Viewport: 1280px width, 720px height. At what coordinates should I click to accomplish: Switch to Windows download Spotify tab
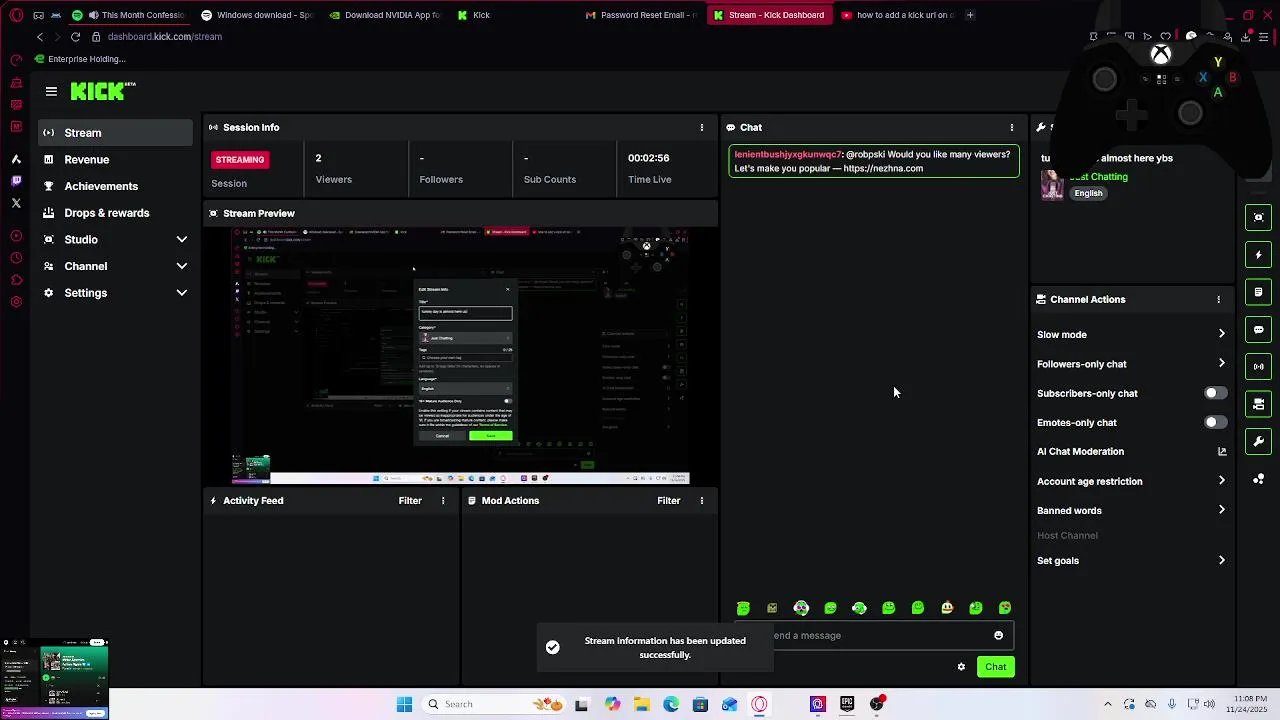click(x=256, y=15)
